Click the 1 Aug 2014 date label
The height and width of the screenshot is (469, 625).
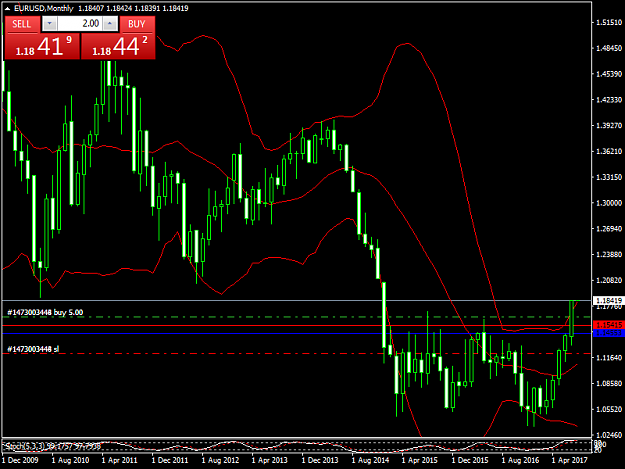click(370, 460)
